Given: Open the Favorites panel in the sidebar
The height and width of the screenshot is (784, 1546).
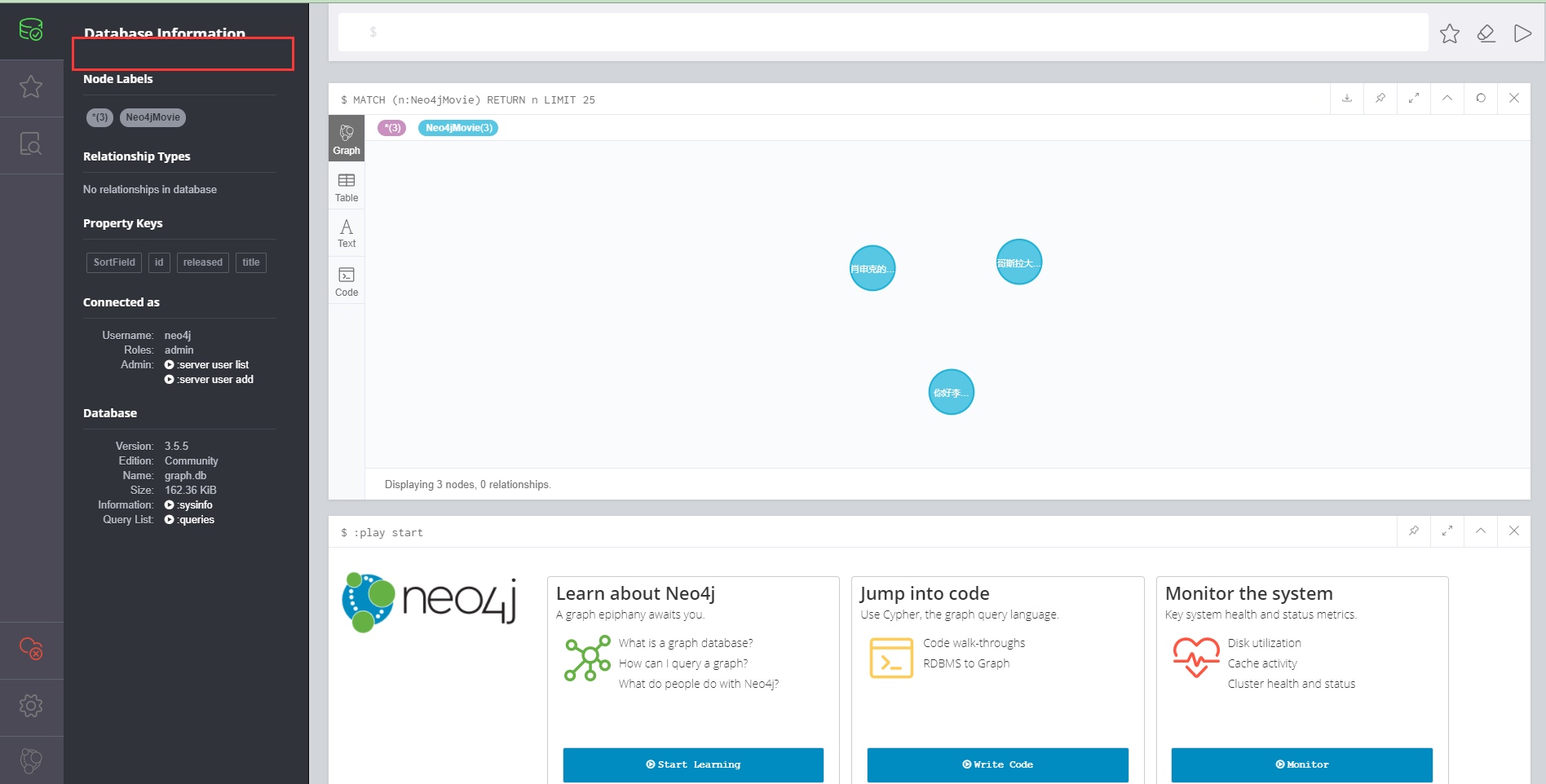Looking at the screenshot, I should pos(32,87).
